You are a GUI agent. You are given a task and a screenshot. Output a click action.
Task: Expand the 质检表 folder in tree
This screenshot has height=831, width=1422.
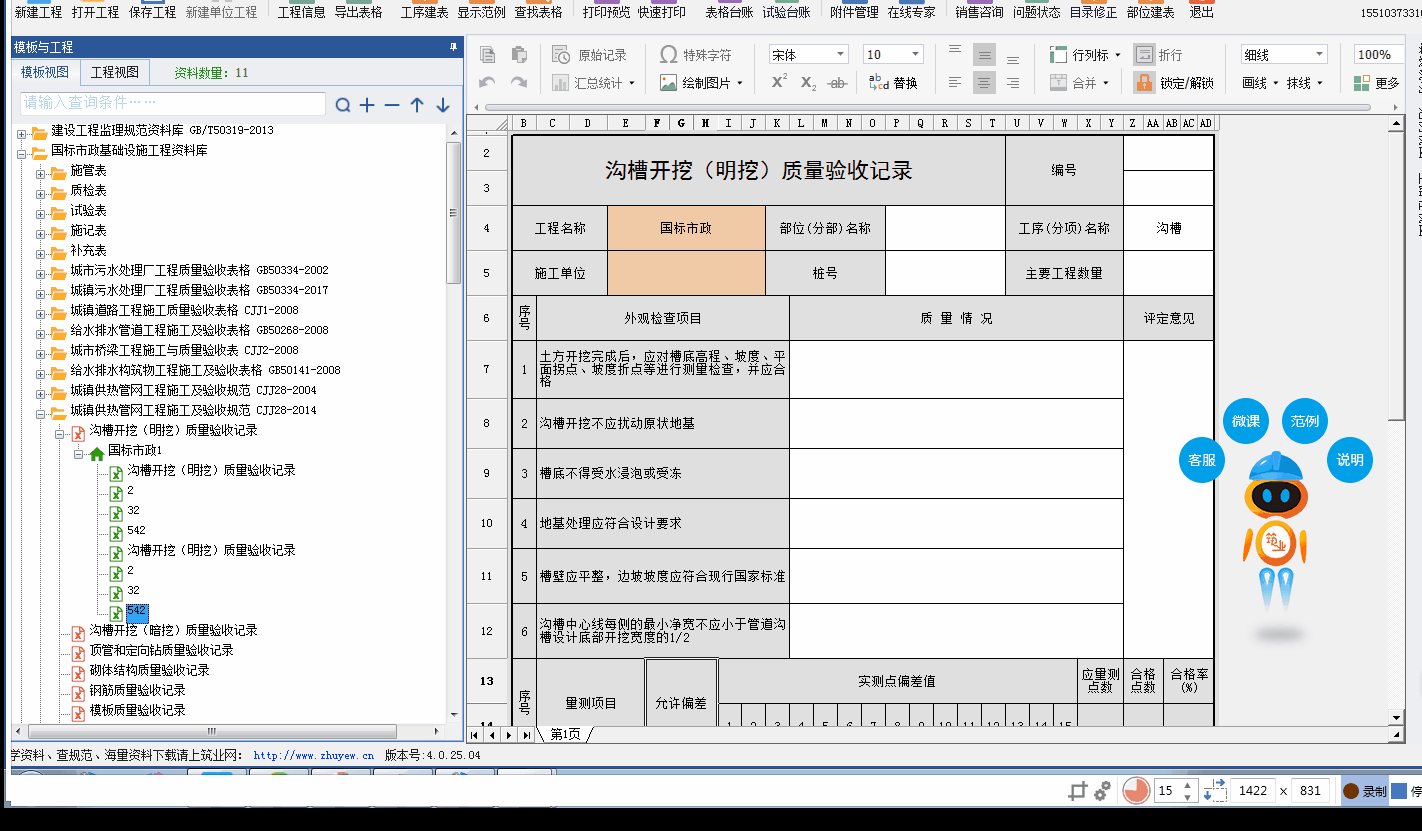(x=41, y=191)
